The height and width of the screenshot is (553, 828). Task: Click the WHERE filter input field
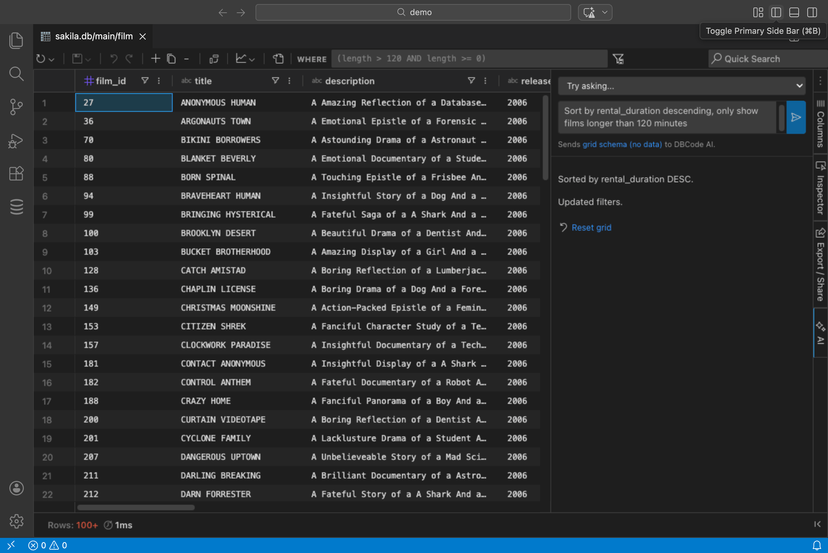[x=469, y=59]
